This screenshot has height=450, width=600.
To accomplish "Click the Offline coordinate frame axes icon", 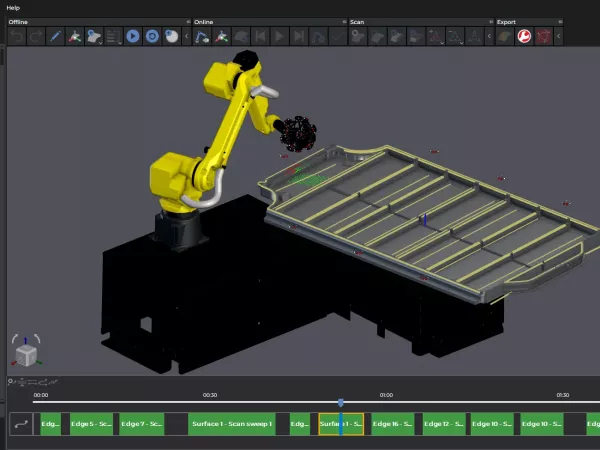I will click(x=74, y=37).
